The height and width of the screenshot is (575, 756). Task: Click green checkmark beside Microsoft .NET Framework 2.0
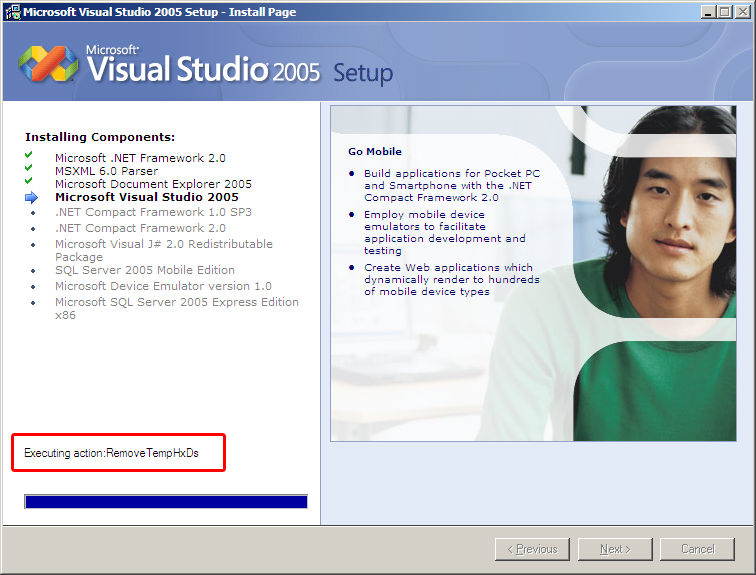29,155
